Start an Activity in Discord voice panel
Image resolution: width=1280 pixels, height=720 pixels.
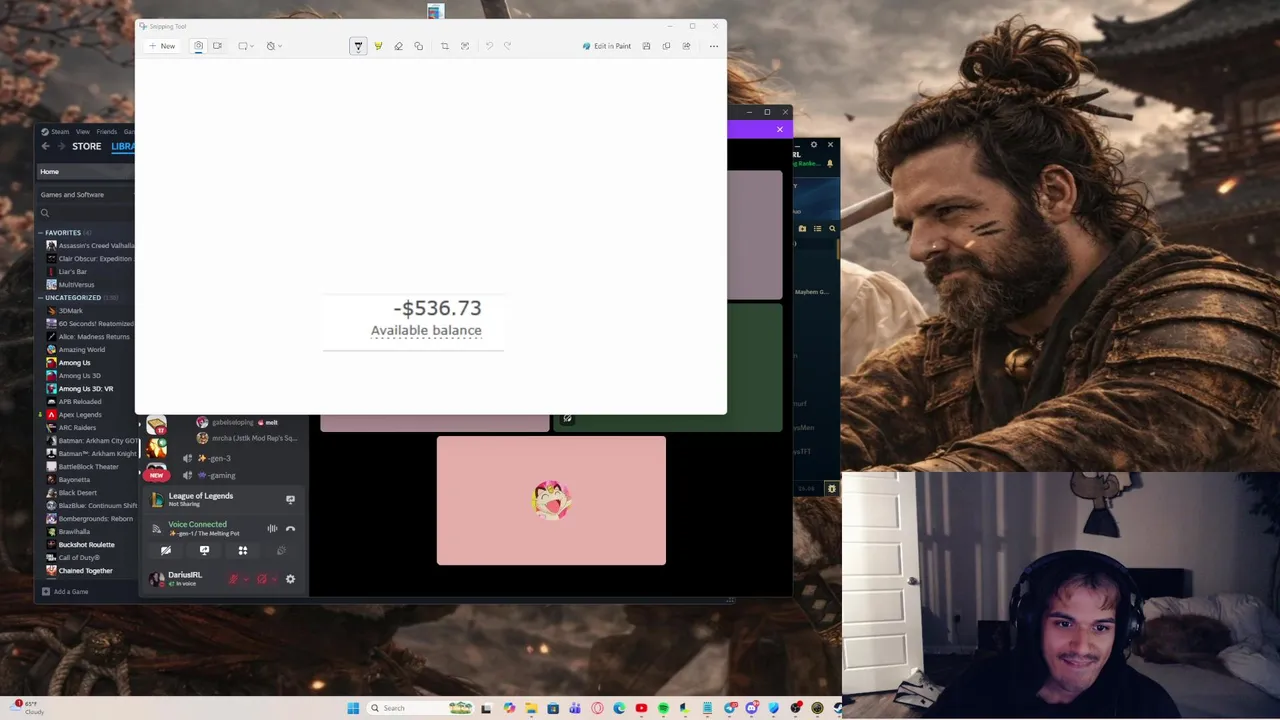(242, 550)
